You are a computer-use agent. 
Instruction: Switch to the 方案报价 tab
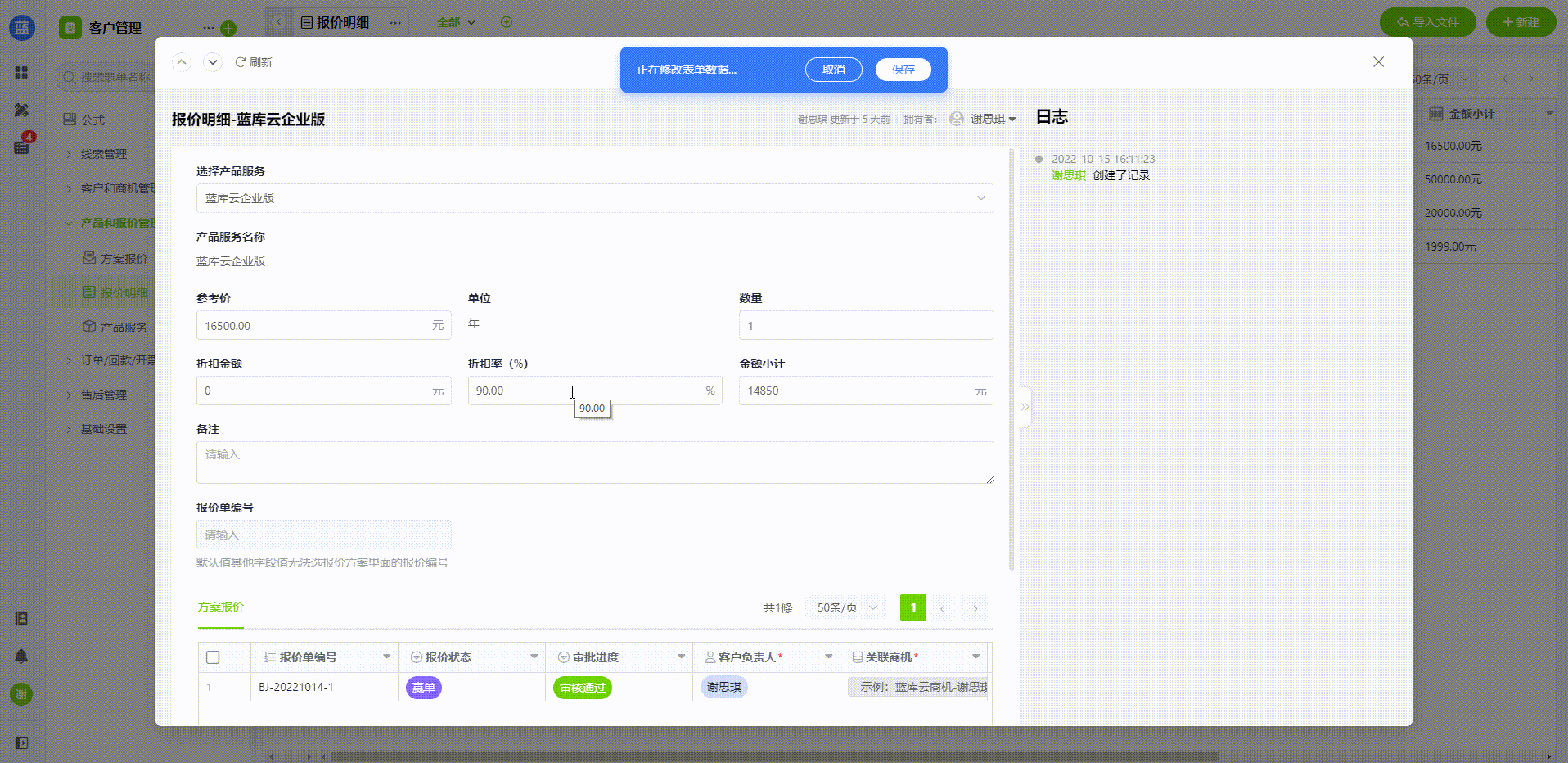(x=221, y=607)
